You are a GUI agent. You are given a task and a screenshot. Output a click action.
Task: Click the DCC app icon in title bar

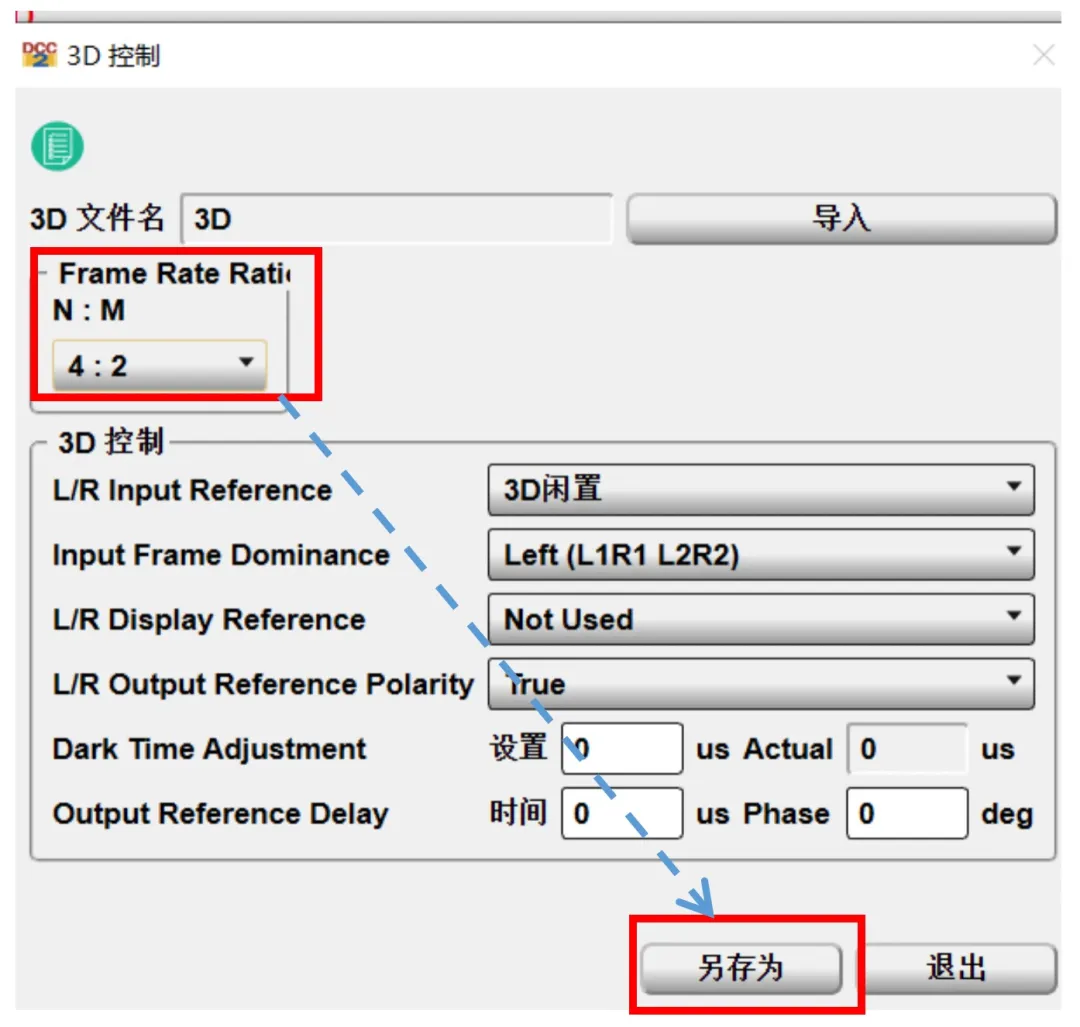[x=39, y=55]
